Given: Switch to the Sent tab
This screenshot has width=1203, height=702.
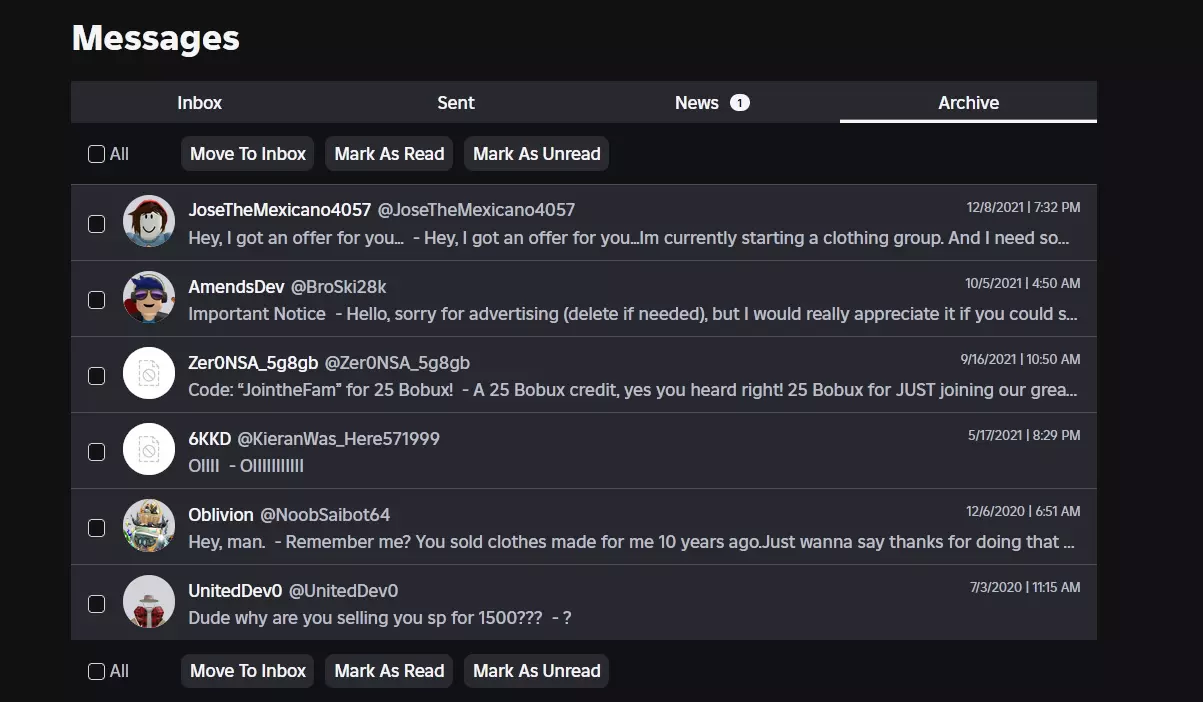Looking at the screenshot, I should pos(456,102).
